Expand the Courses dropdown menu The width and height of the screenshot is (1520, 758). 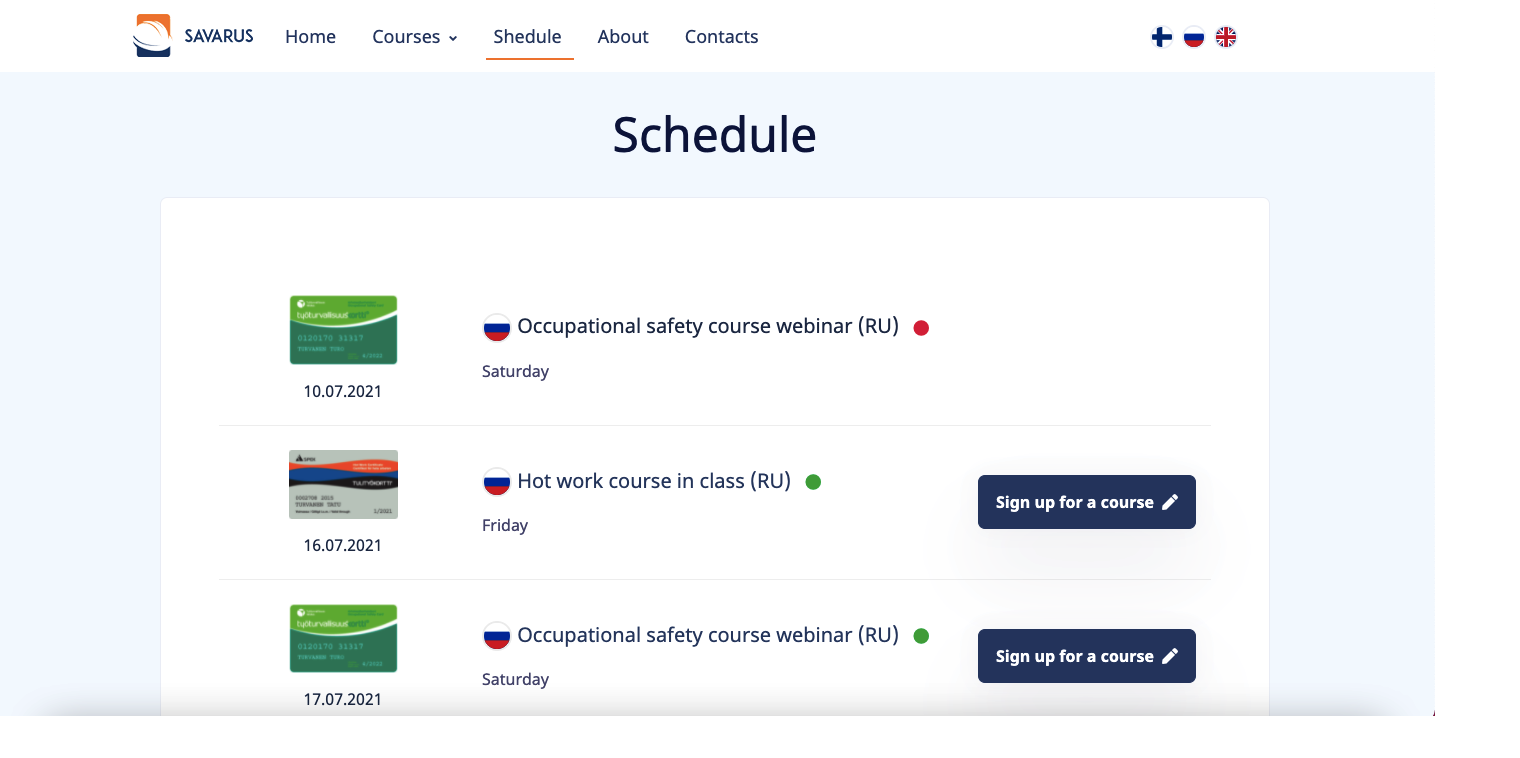414,37
